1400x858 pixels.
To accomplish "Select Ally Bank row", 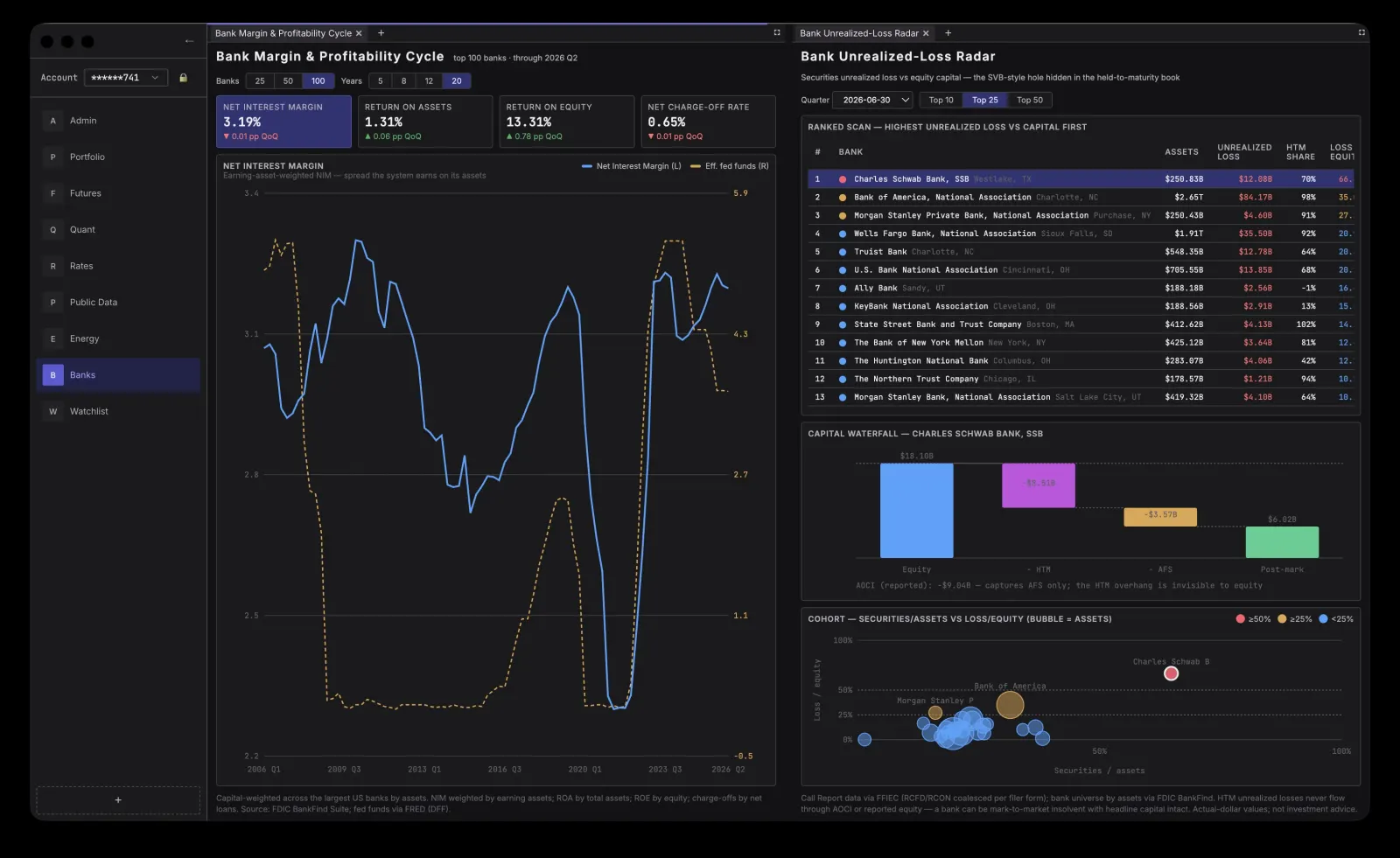I will click(1081, 289).
